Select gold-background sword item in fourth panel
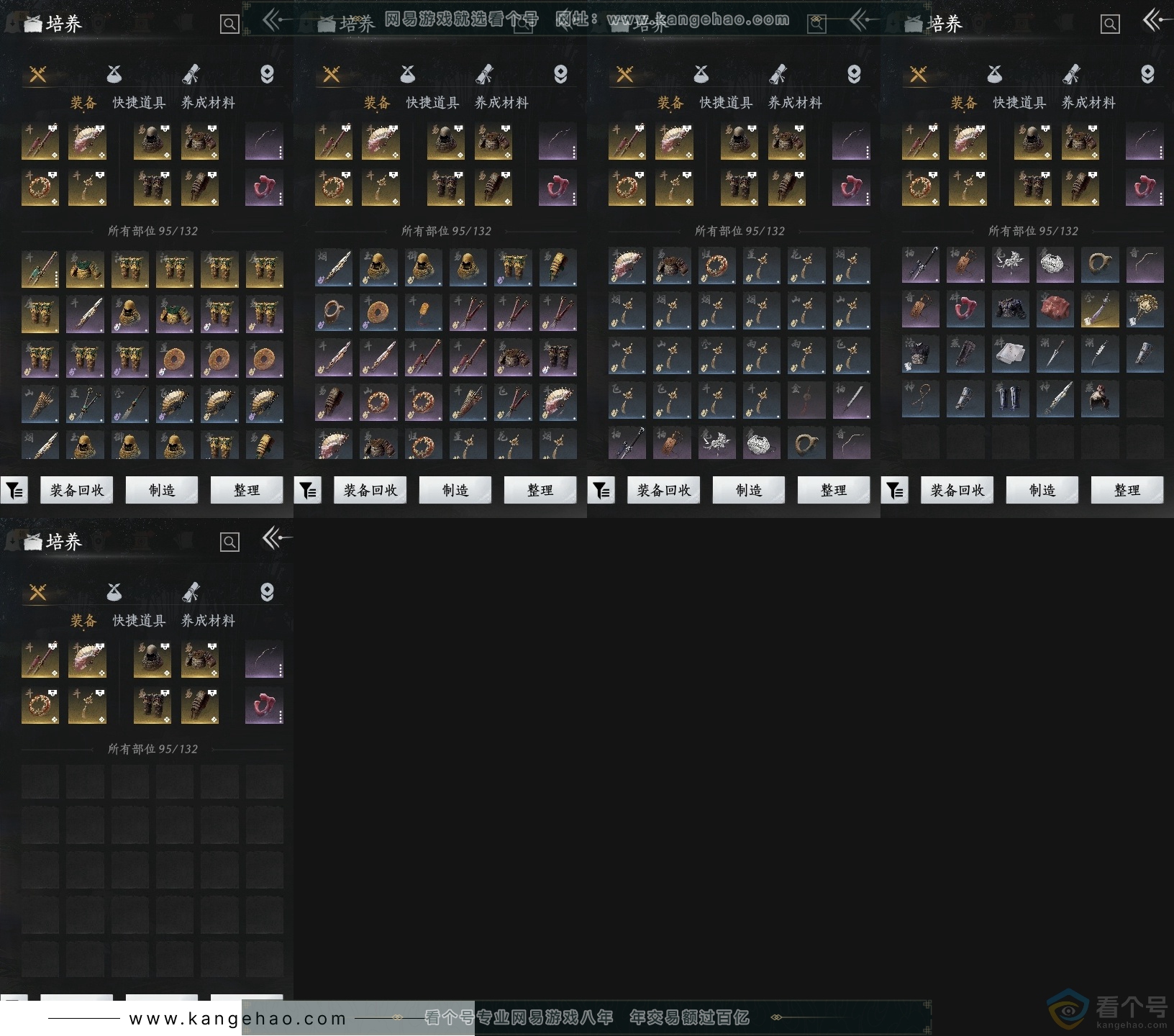 click(x=1100, y=309)
